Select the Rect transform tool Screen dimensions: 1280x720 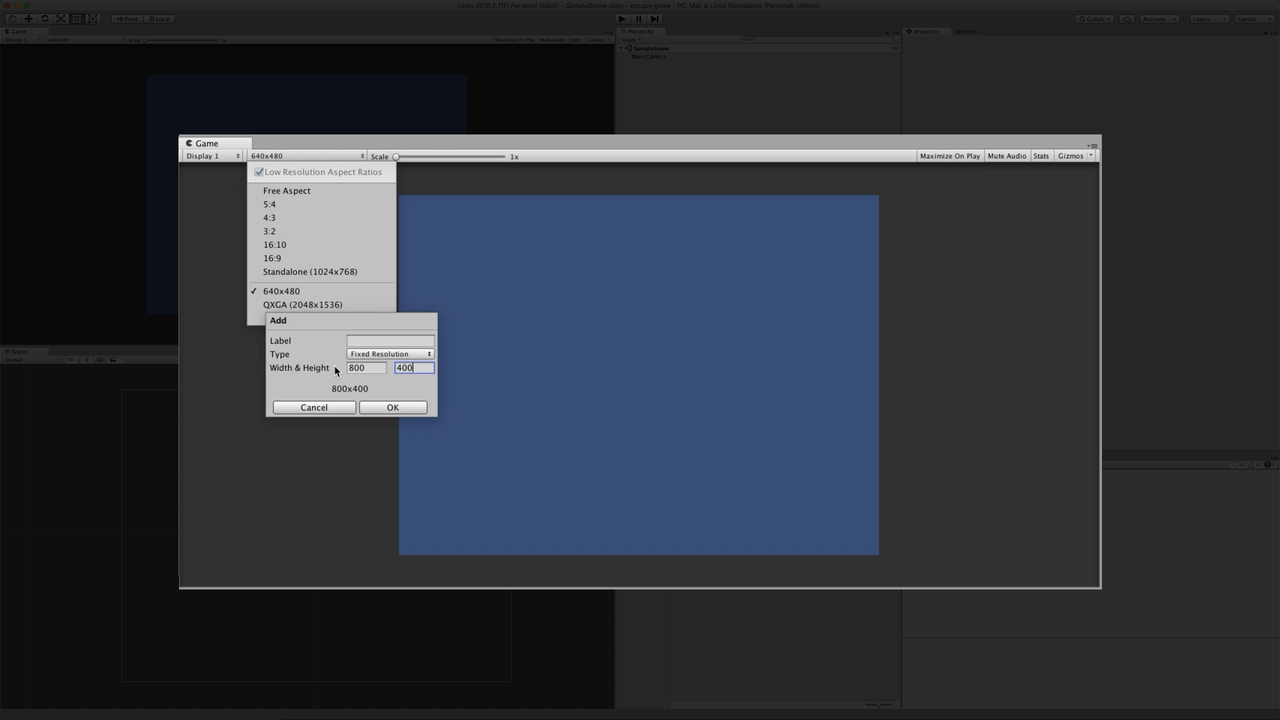tap(76, 19)
